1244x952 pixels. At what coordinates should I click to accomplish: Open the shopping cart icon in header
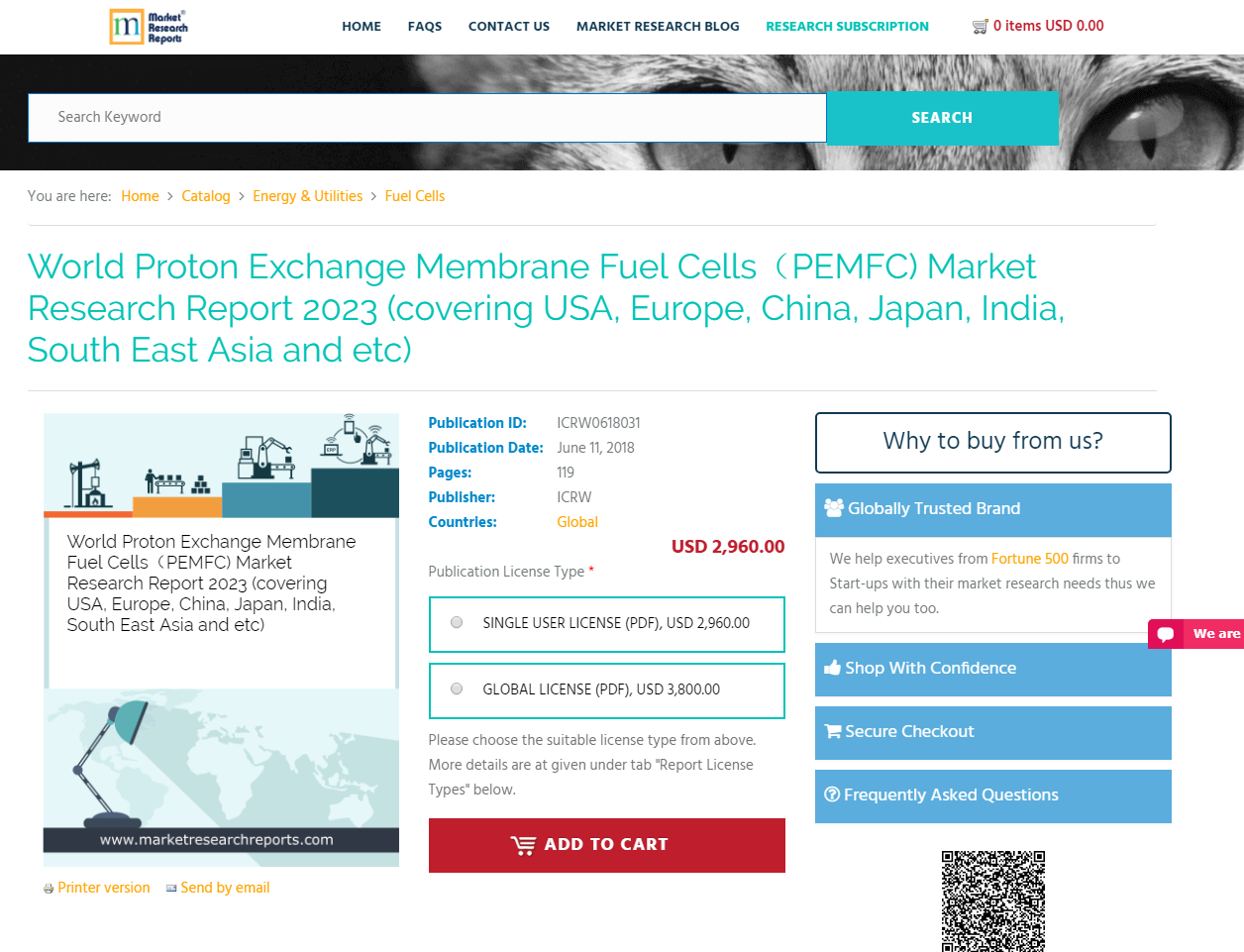tap(981, 27)
